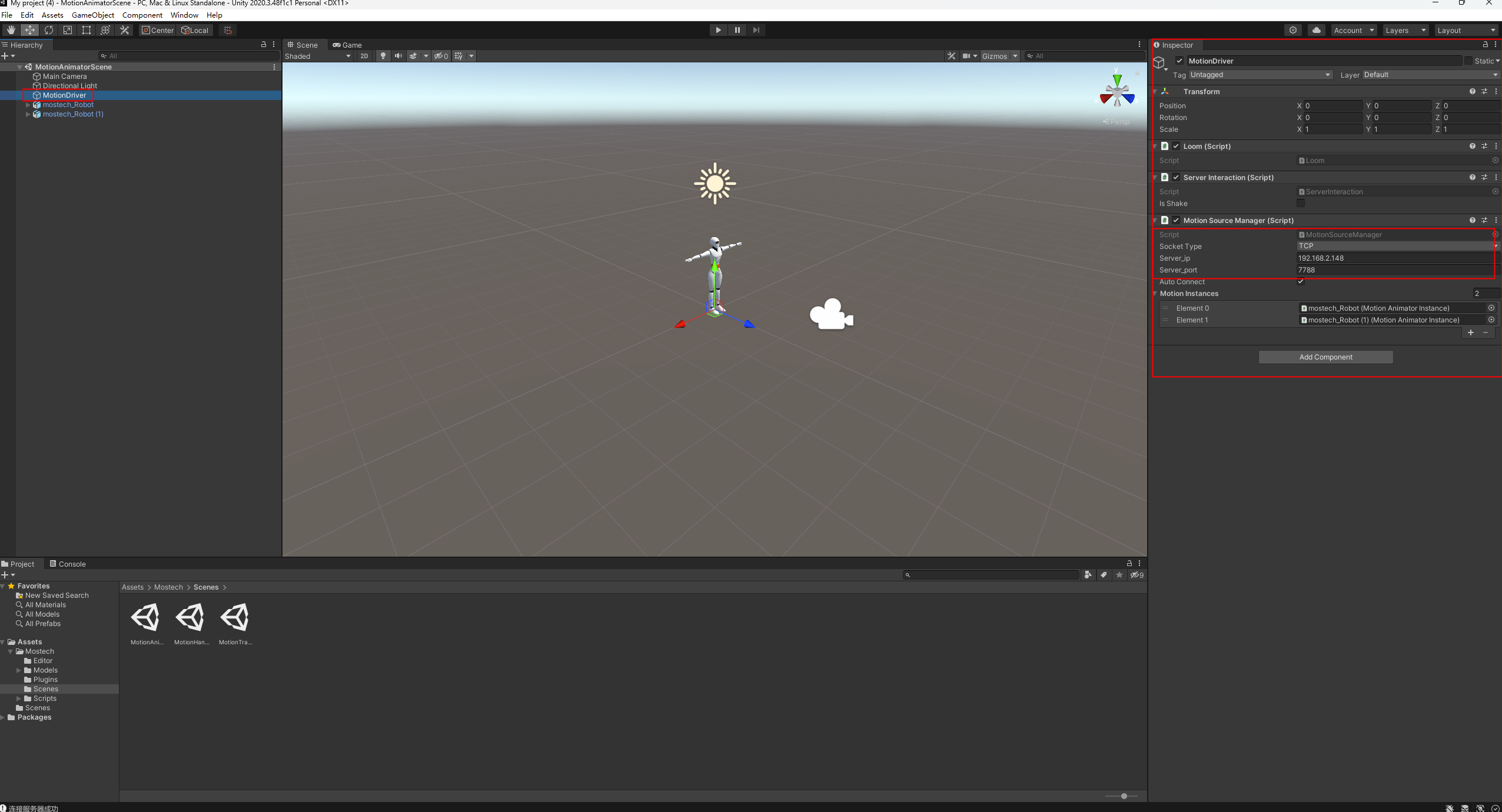Click the Pause button
Screen dimensions: 1502x812
coord(737,30)
